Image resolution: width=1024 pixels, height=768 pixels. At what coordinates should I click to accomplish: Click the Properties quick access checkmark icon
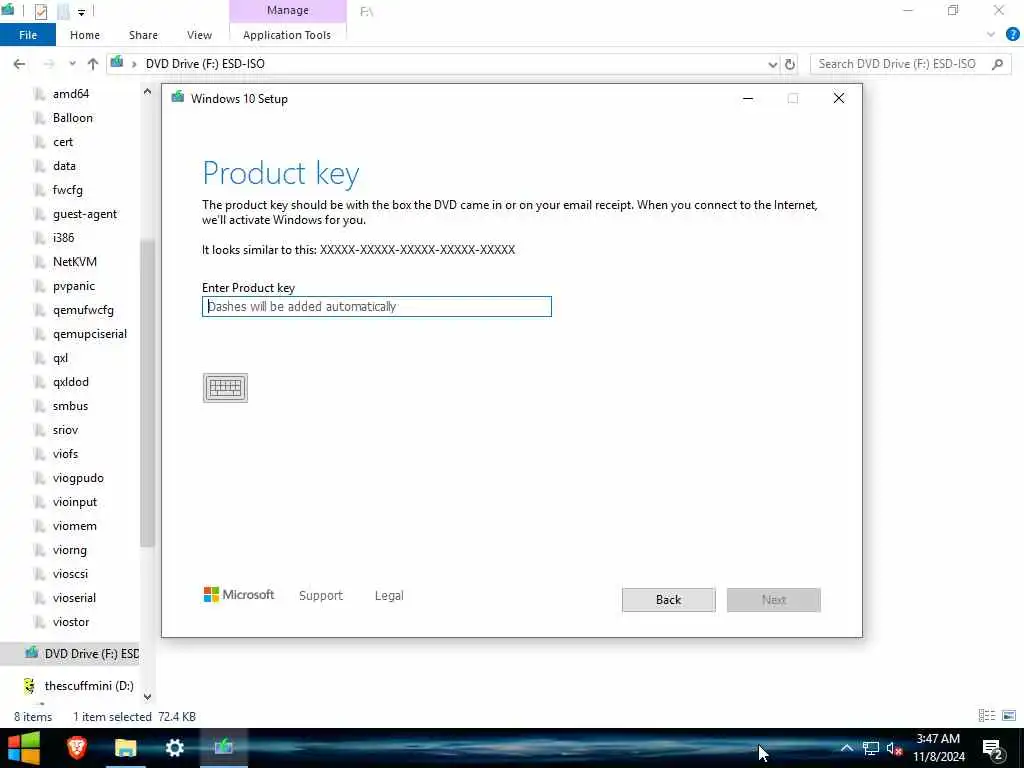click(40, 11)
